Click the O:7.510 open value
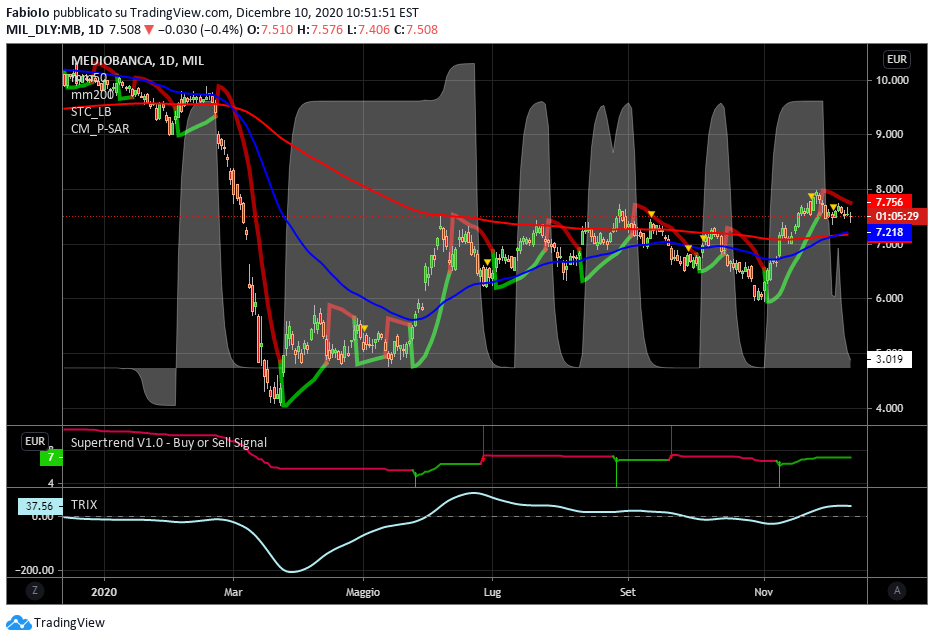Screen dimensions: 934x641 click(x=270, y=30)
